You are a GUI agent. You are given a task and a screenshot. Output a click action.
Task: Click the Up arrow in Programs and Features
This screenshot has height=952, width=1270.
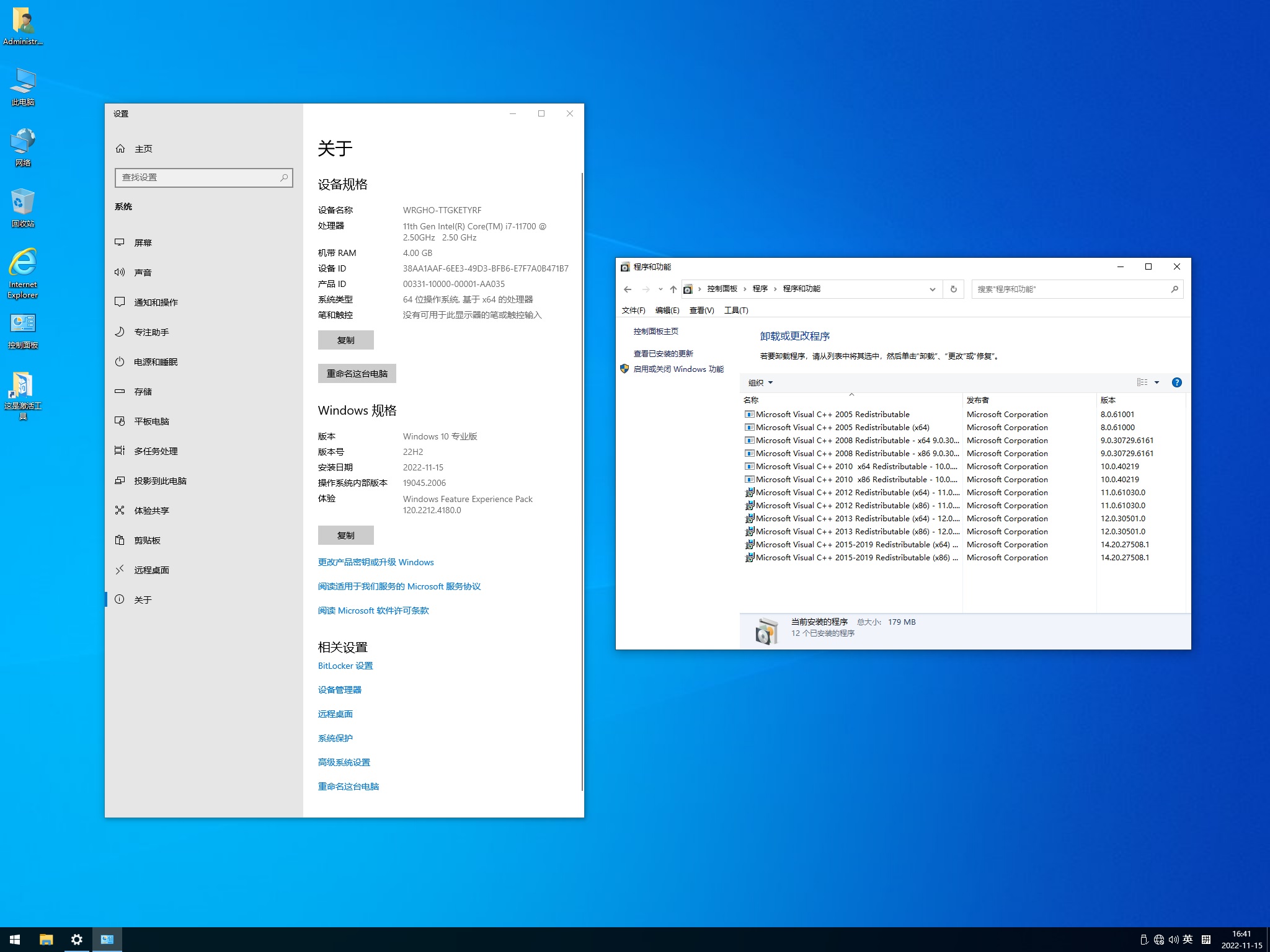pyautogui.click(x=673, y=289)
